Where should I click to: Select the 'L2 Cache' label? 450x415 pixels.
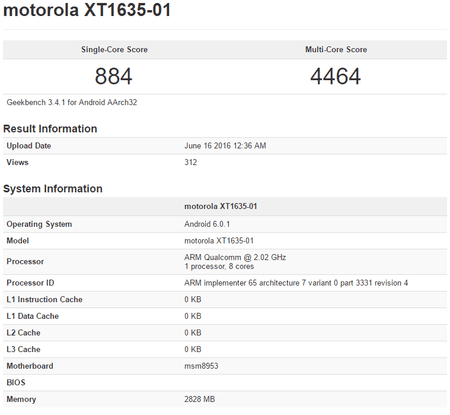click(23, 333)
